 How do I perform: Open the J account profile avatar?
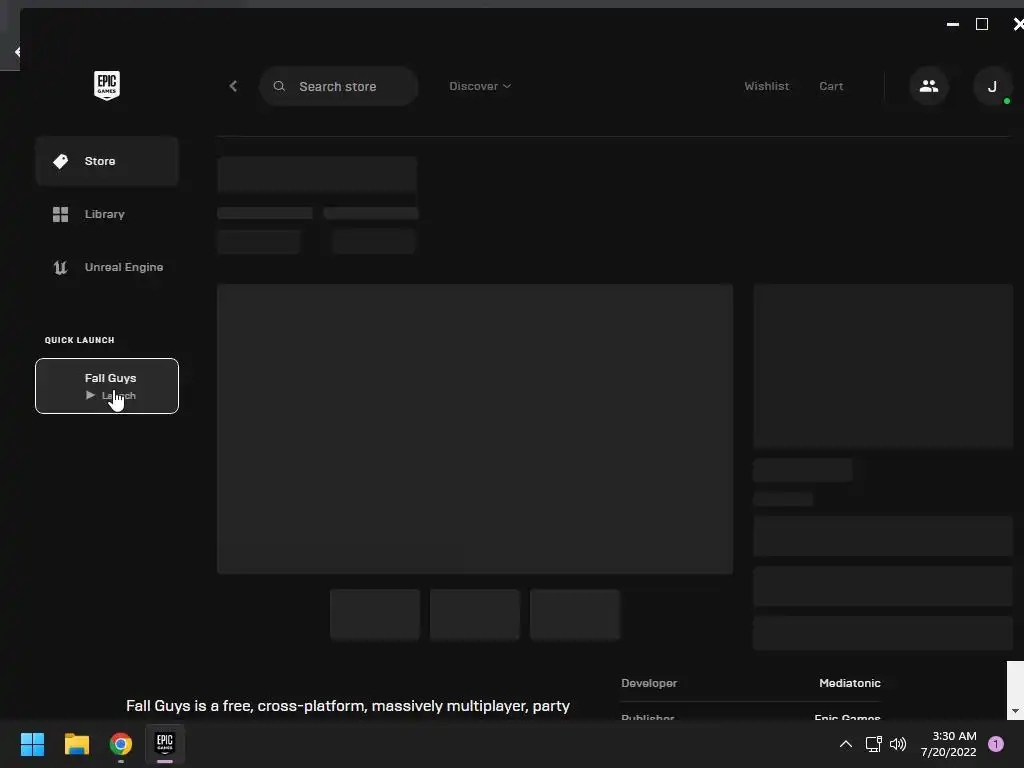coord(992,86)
